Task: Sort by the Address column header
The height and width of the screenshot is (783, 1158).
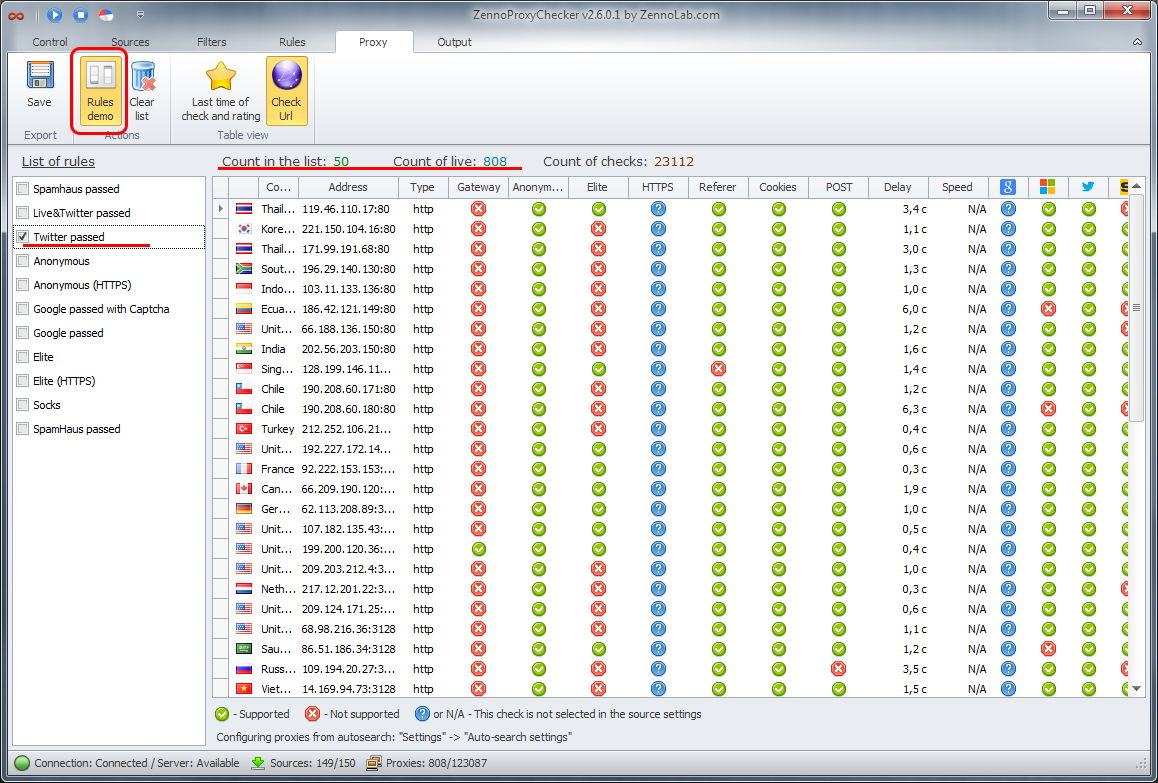Action: [x=348, y=188]
